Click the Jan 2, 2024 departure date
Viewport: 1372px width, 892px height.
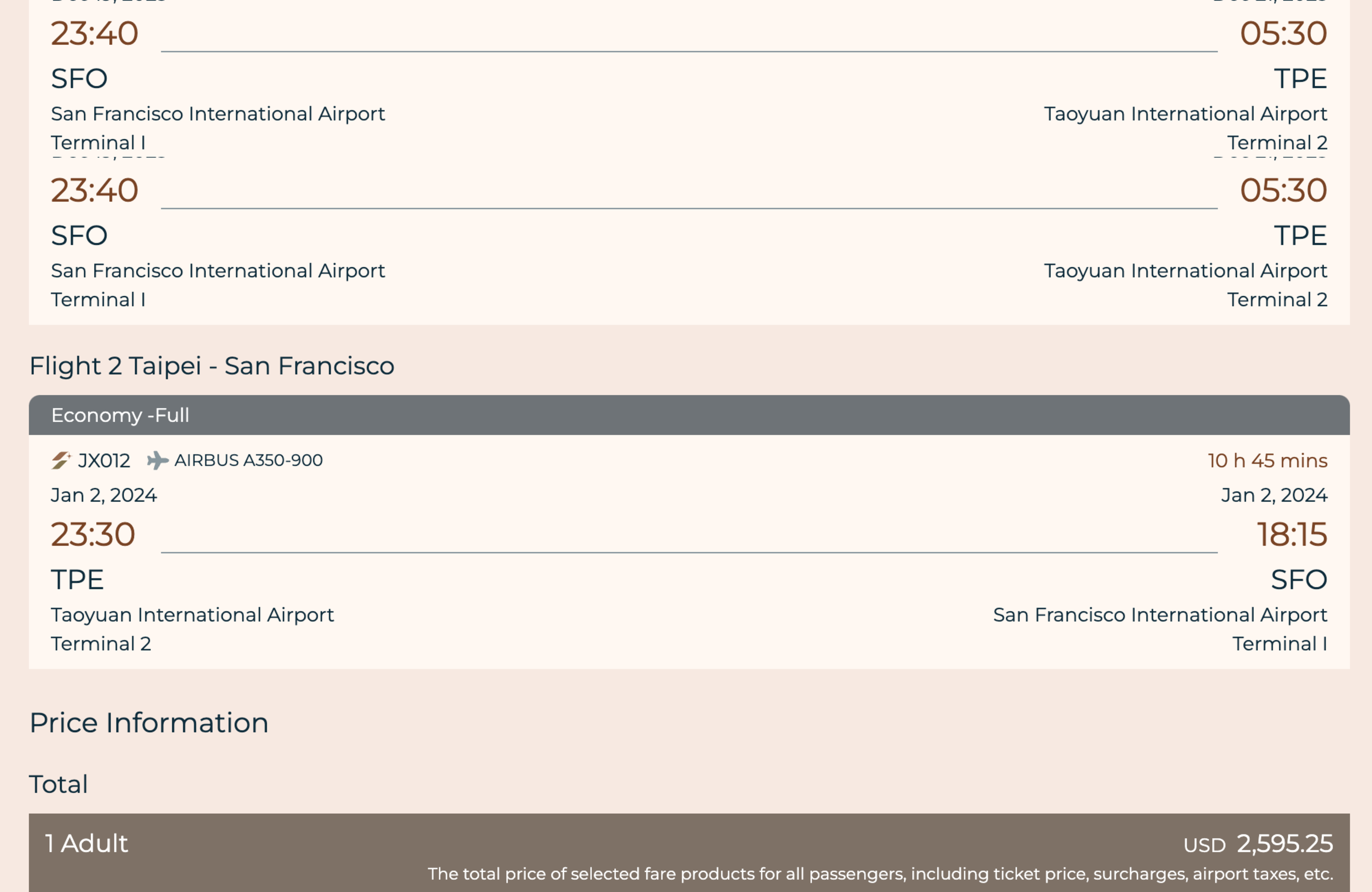(x=104, y=495)
